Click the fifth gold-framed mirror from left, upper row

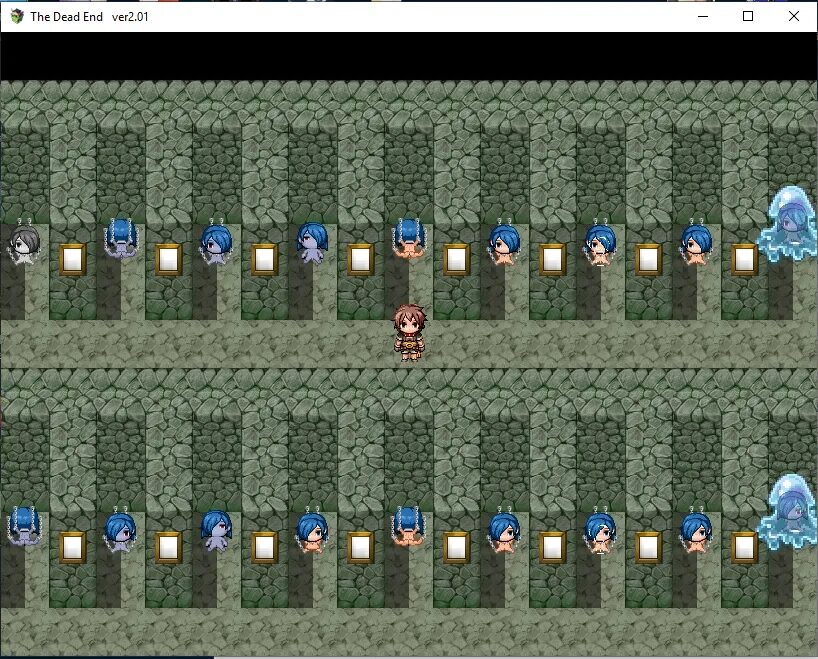(x=456, y=259)
